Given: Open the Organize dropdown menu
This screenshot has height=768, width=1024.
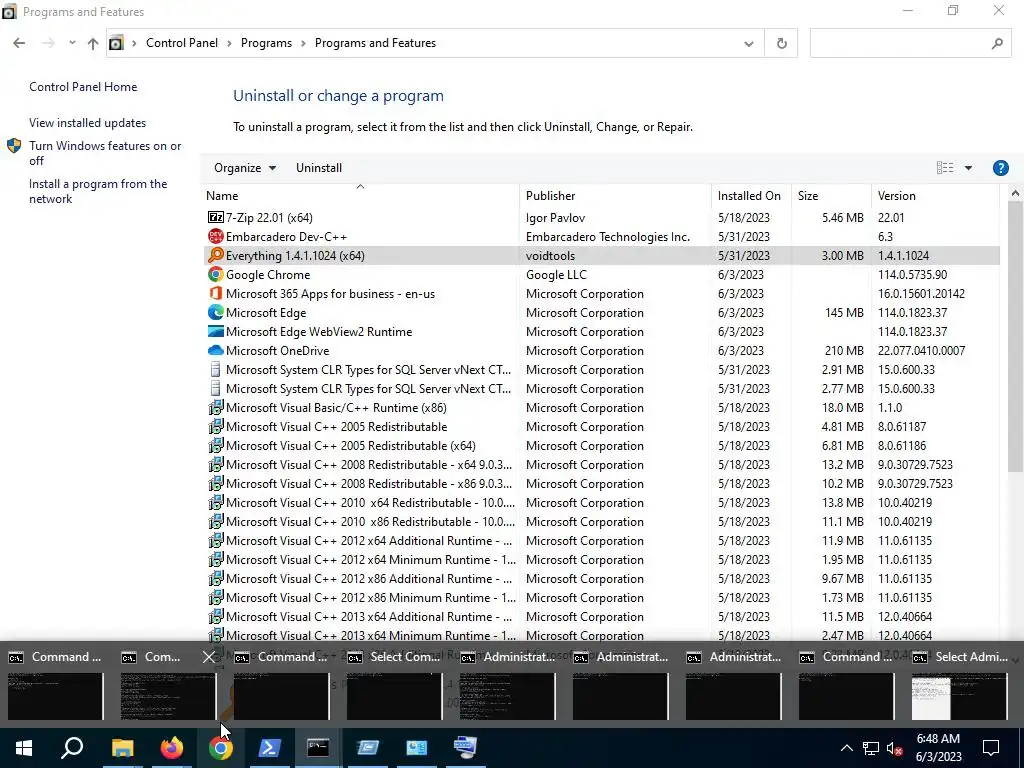Looking at the screenshot, I should tap(245, 168).
